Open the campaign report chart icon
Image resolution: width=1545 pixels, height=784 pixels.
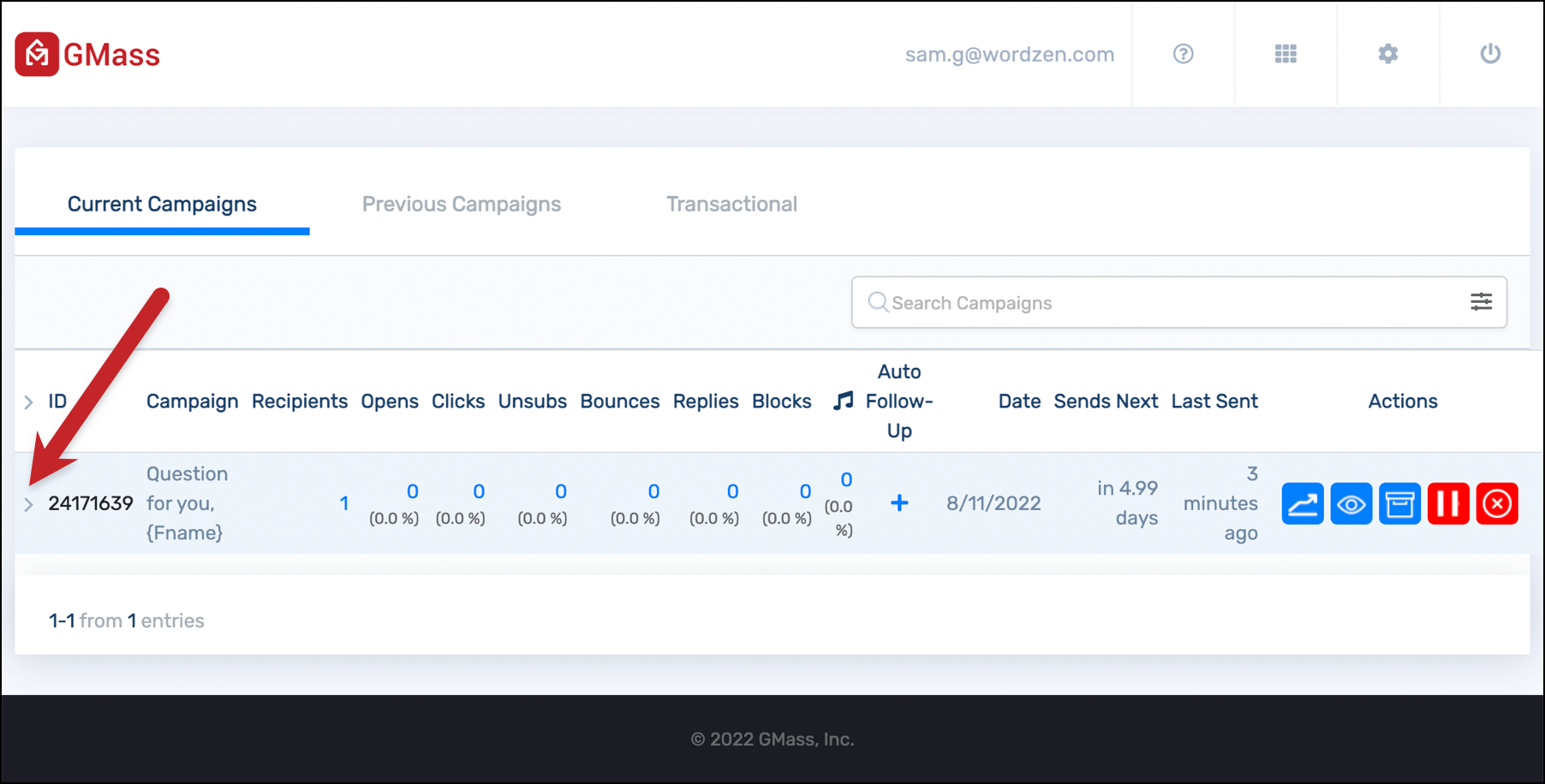pos(1303,503)
